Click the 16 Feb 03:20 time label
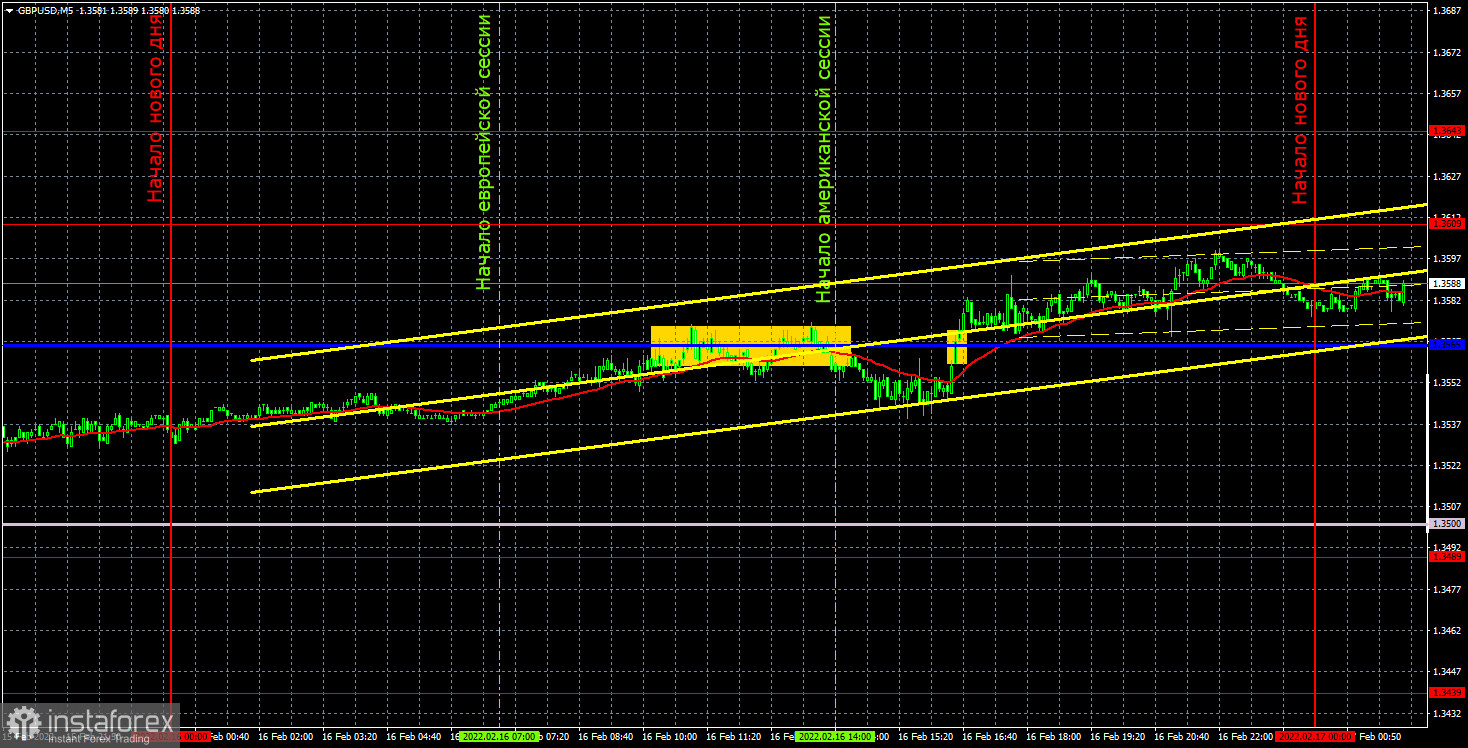The image size is (1468, 748). 349,736
